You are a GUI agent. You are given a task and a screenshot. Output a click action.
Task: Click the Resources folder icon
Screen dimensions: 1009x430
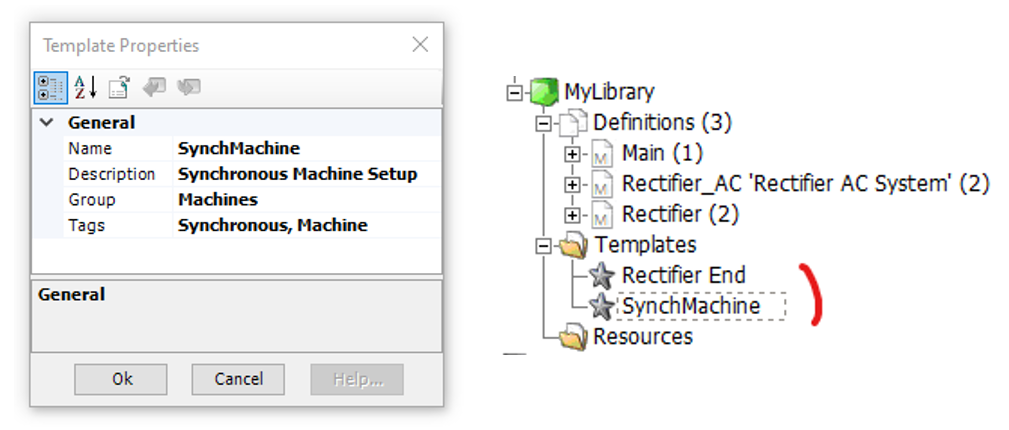coord(574,337)
